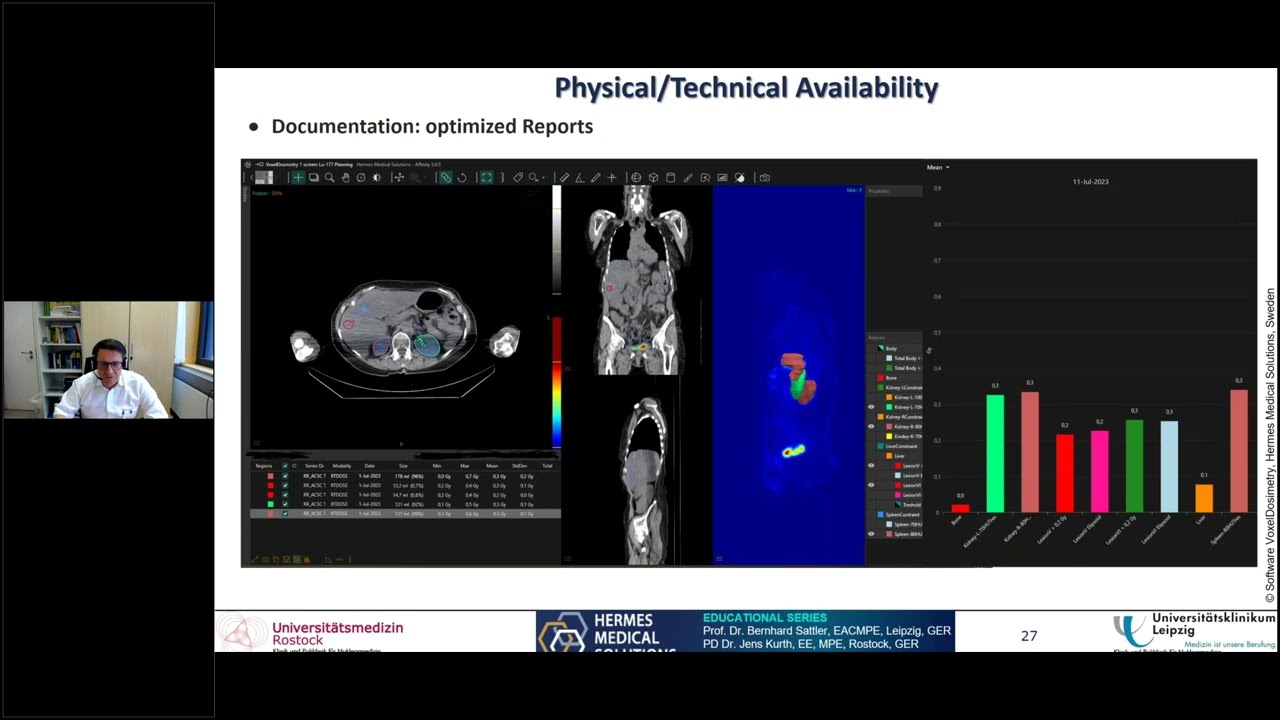
Task: Uncheck the 13,2 ml region row checkbox
Action: 285,485
